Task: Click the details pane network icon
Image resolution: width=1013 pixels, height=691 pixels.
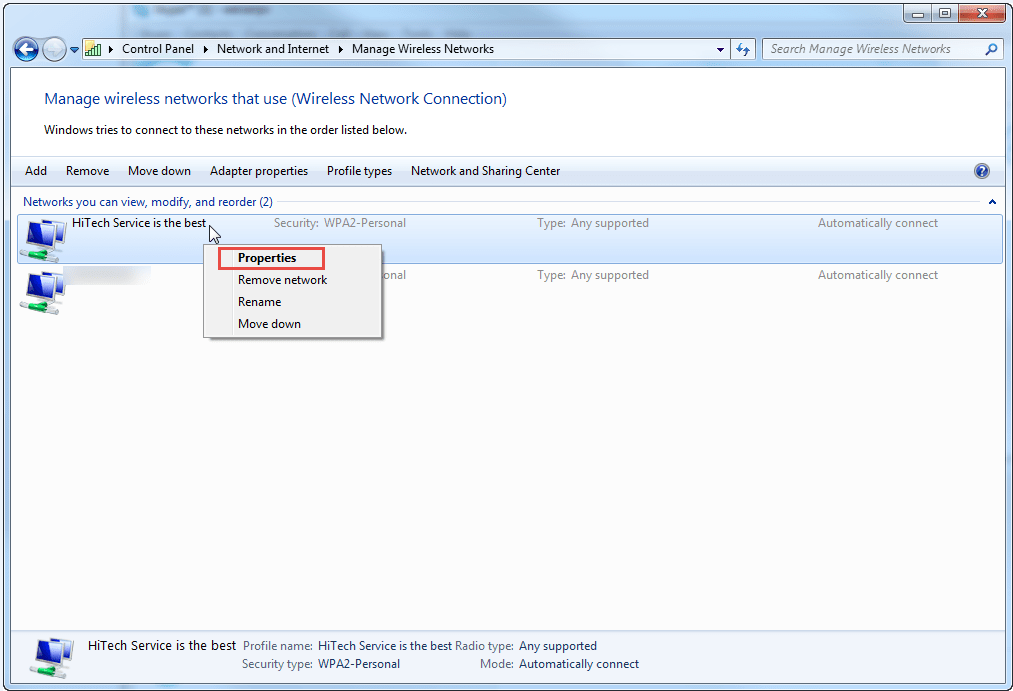Action: (52, 657)
